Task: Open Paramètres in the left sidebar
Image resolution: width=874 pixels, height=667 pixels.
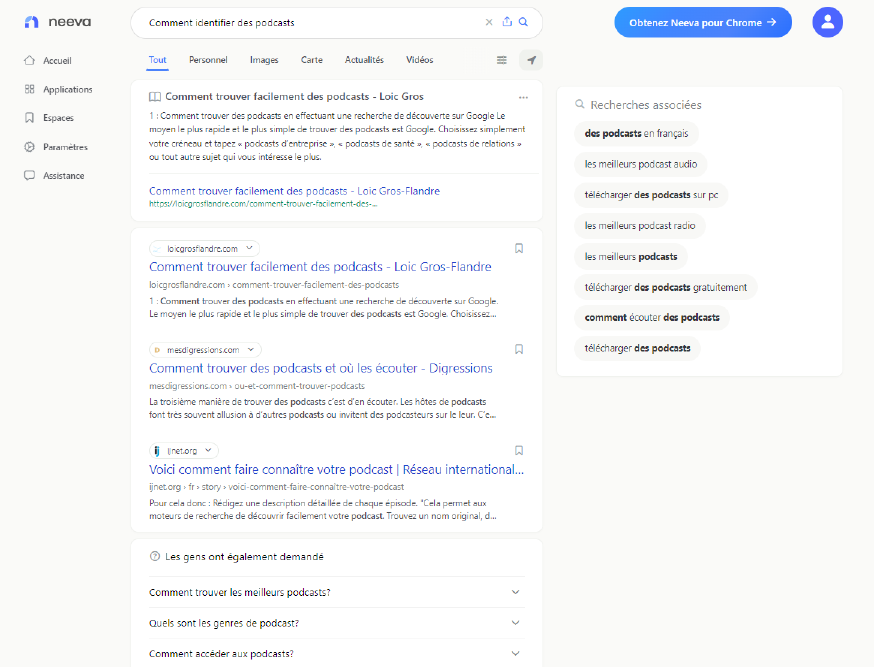Action: [x=65, y=147]
